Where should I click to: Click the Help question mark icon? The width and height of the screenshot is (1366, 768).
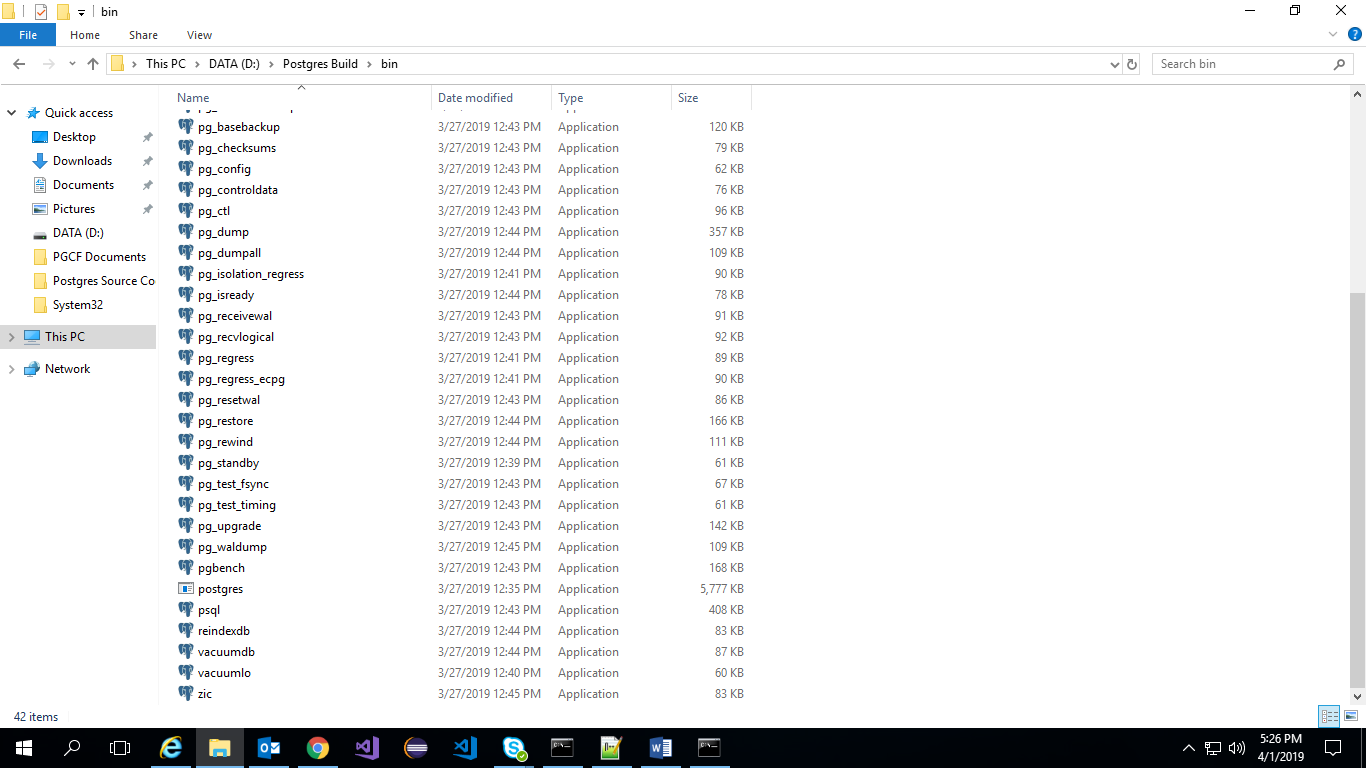(x=1355, y=34)
